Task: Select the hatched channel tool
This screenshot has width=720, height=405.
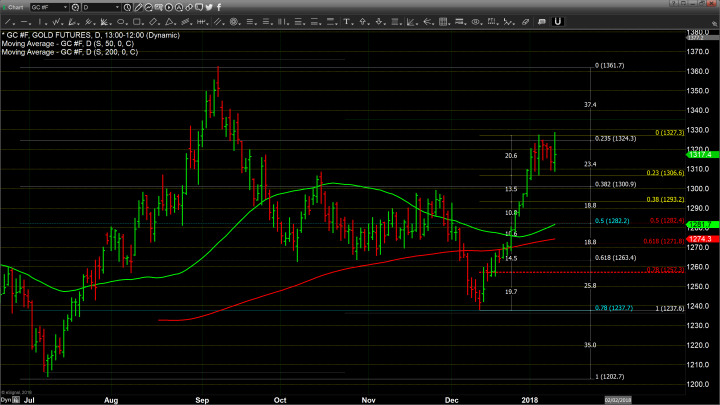Action: [x=186, y=22]
